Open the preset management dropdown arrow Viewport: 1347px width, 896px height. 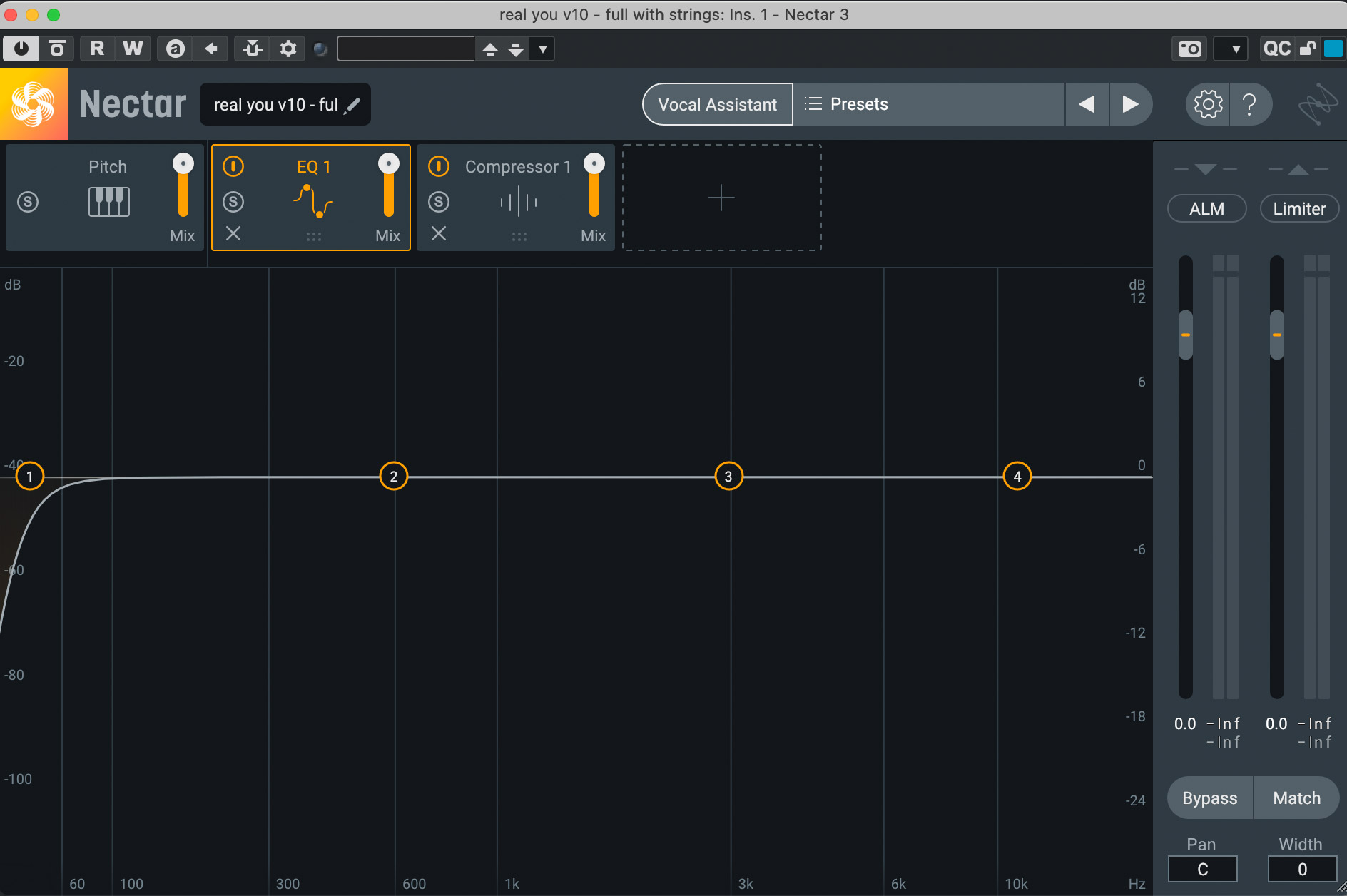[543, 49]
